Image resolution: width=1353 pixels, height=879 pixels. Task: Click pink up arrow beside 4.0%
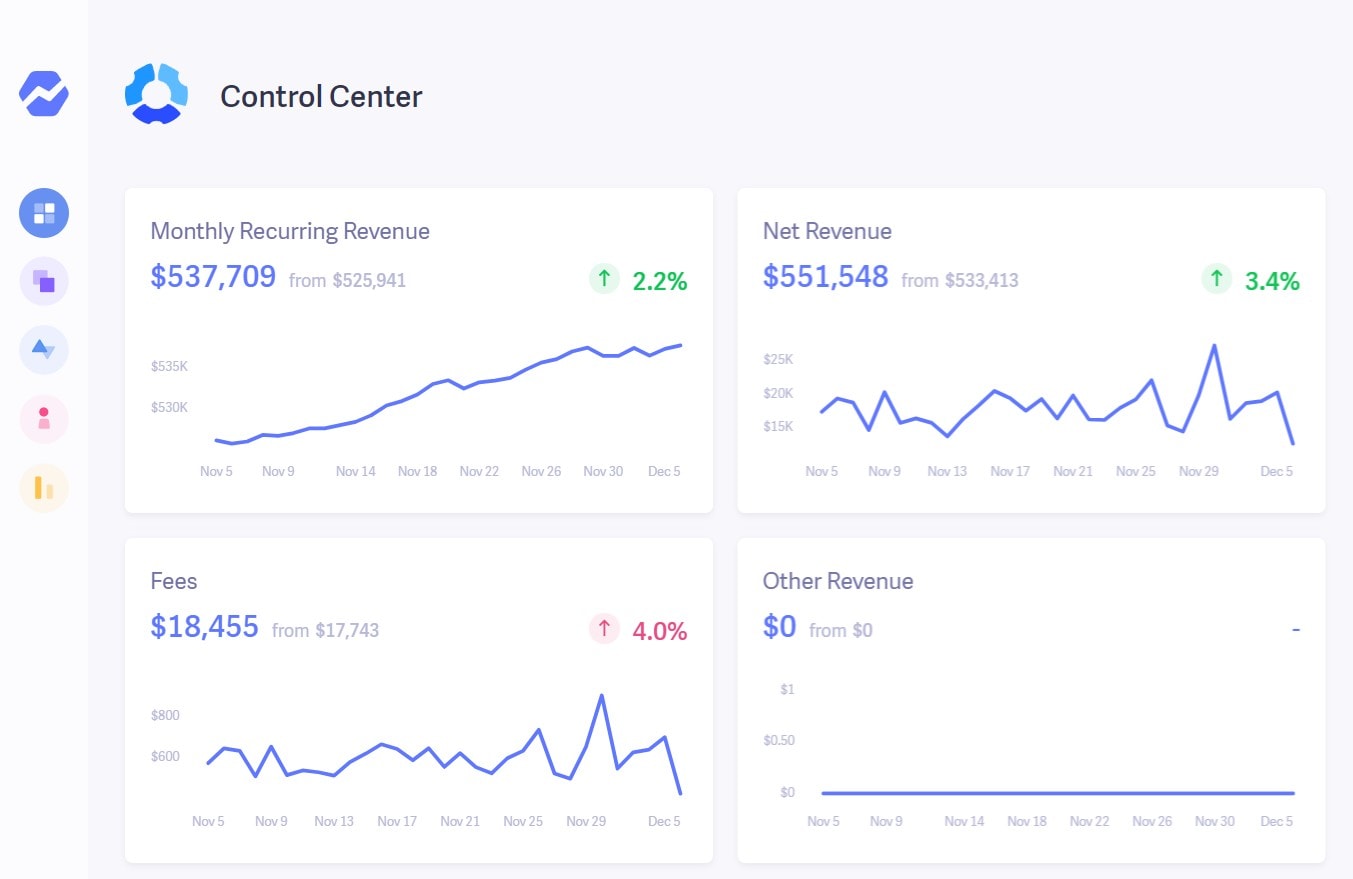(x=604, y=629)
